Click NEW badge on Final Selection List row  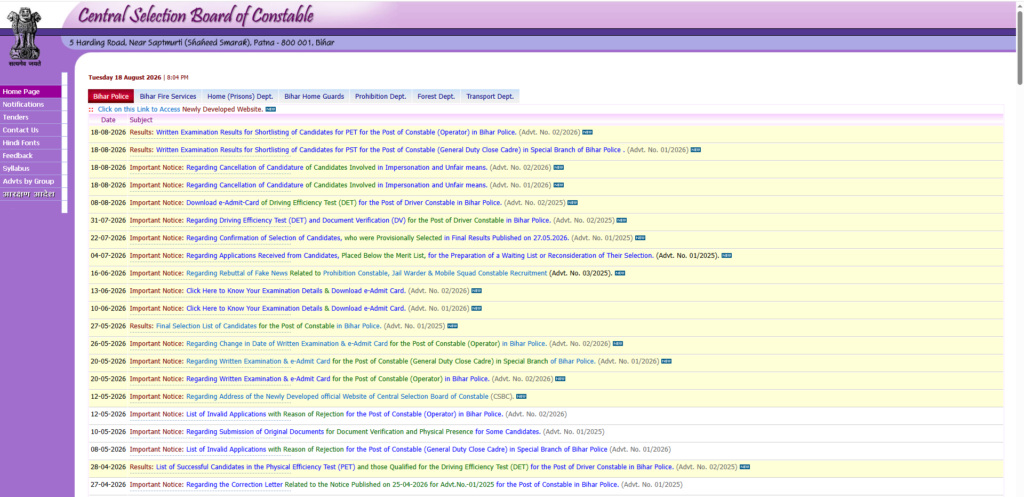[x=452, y=326]
